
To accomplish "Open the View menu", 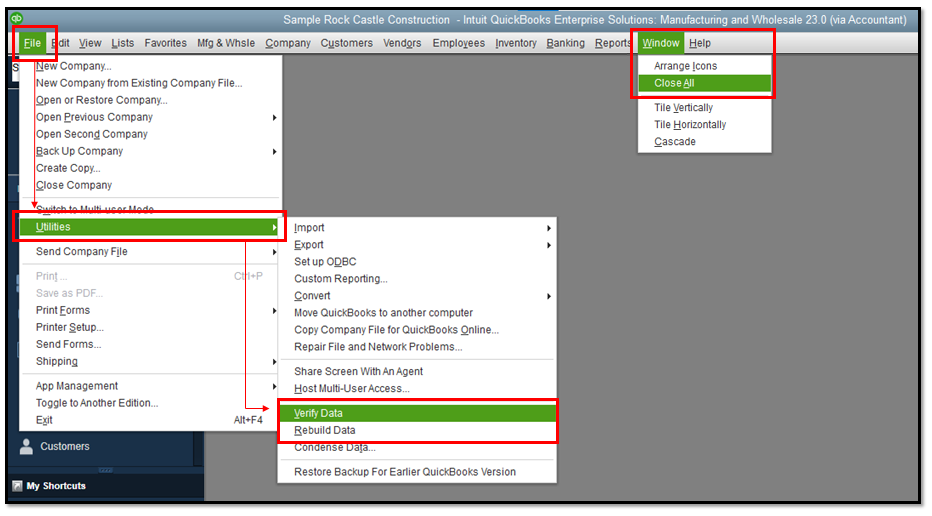I will 90,43.
